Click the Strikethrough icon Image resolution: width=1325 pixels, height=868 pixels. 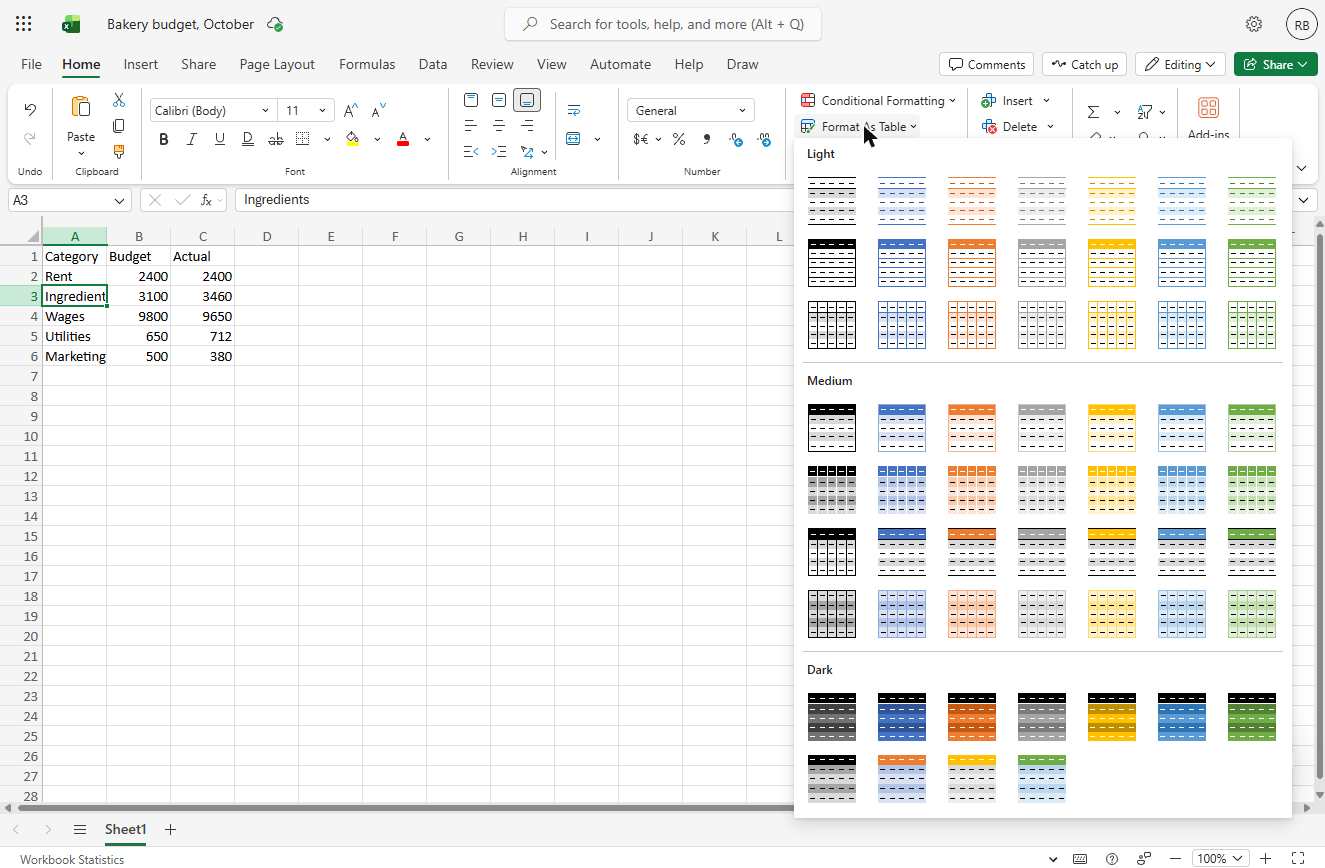[x=275, y=139]
